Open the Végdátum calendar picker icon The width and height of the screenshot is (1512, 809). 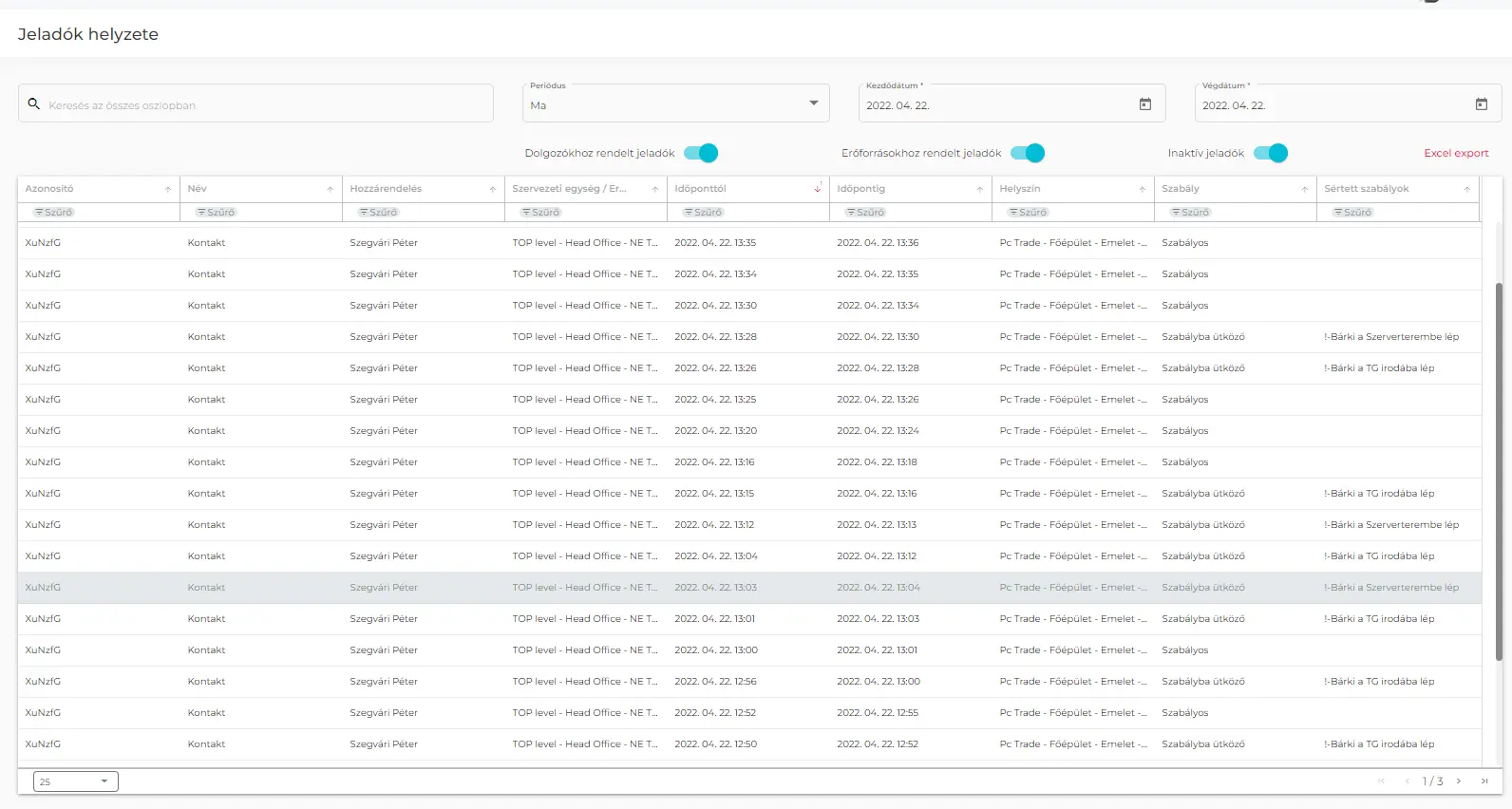1481,104
